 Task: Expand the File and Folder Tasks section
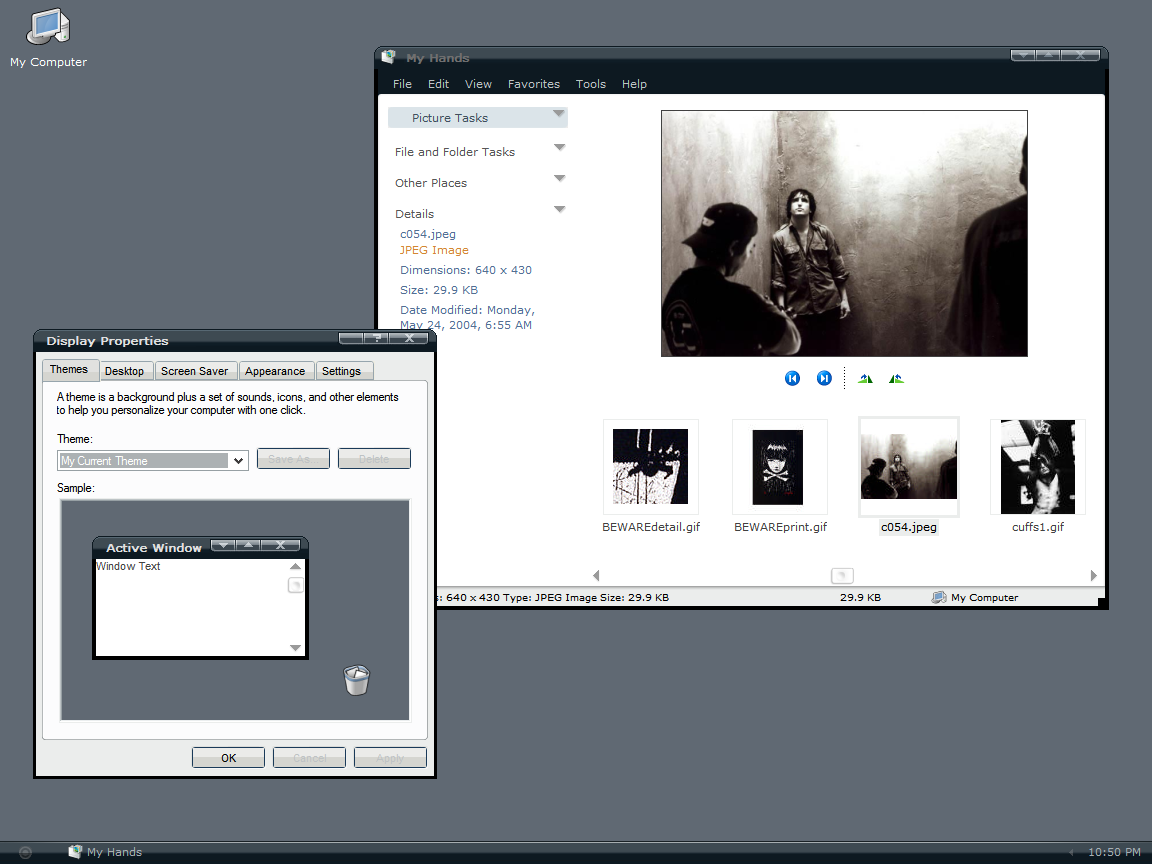click(x=559, y=148)
